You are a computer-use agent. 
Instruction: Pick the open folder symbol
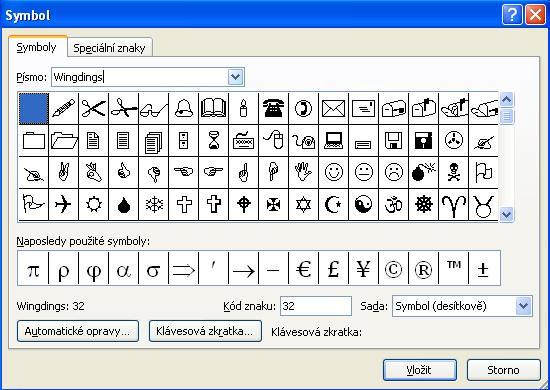(x=63, y=141)
